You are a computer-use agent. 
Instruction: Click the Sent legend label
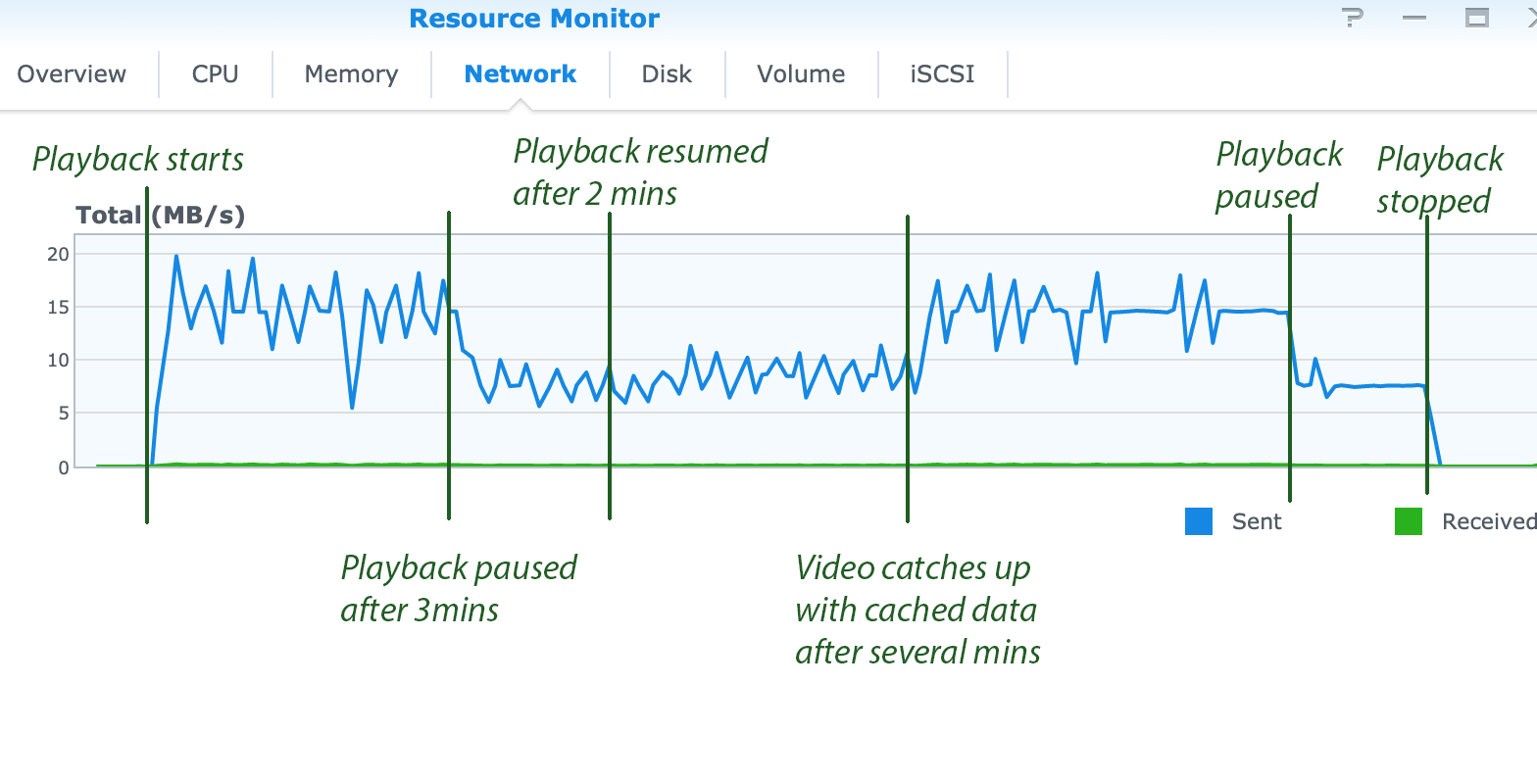[x=1257, y=521]
